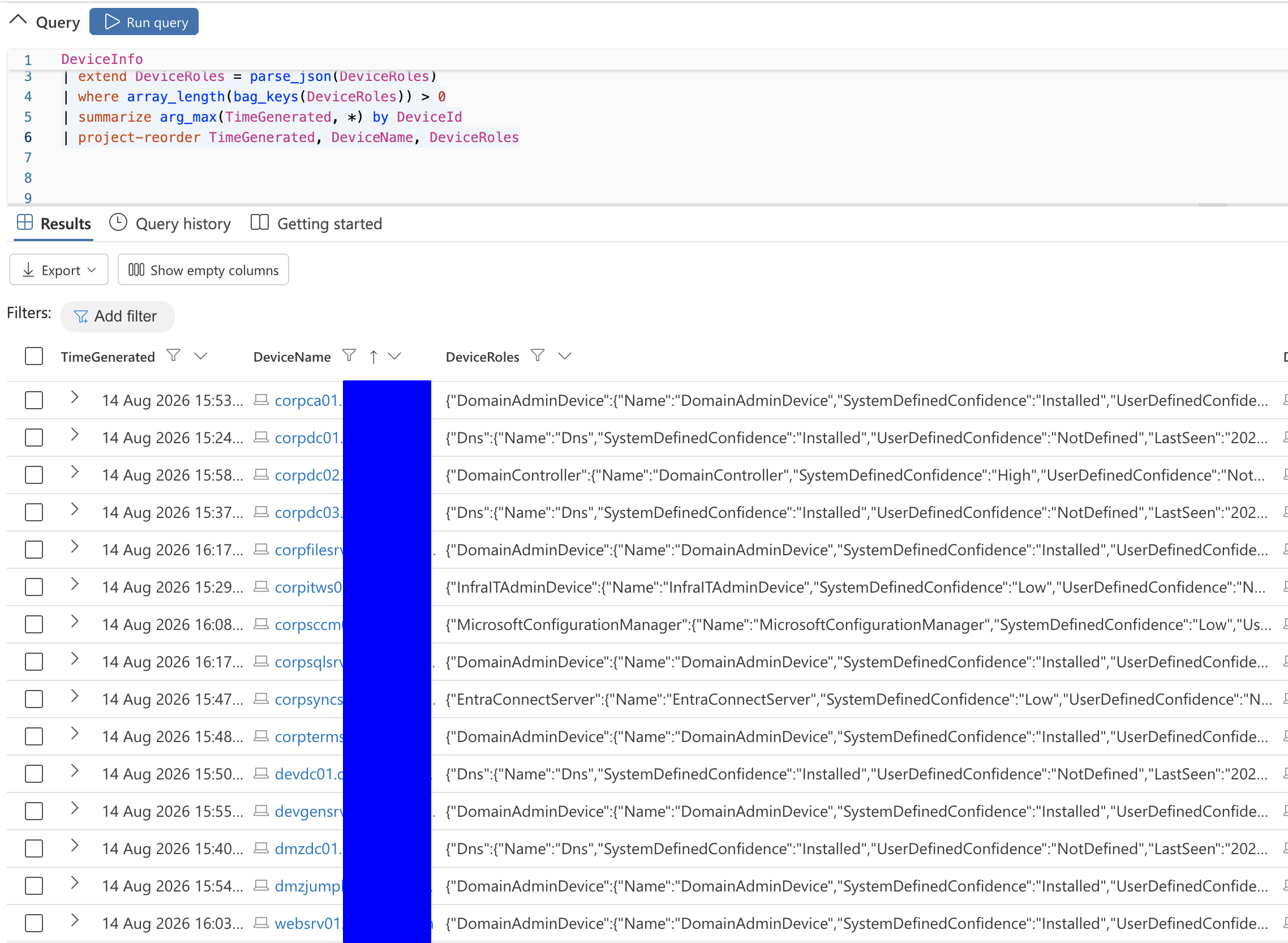Select the corpfilesrv row checkbox

tap(33, 550)
